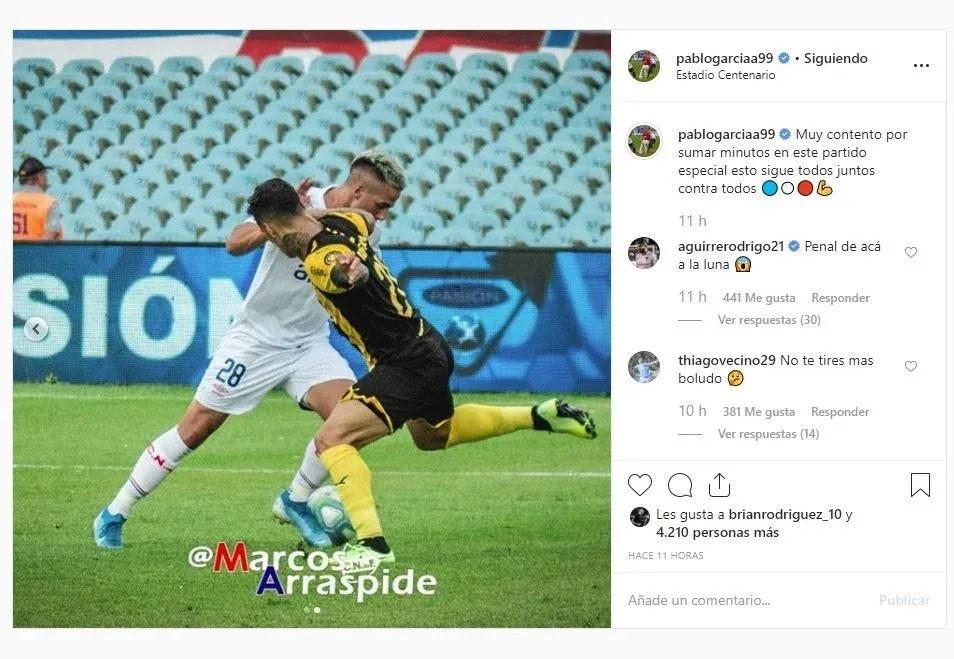The image size is (954, 659).
Task: Focus the Añade un comentario field
Action: pos(748,601)
